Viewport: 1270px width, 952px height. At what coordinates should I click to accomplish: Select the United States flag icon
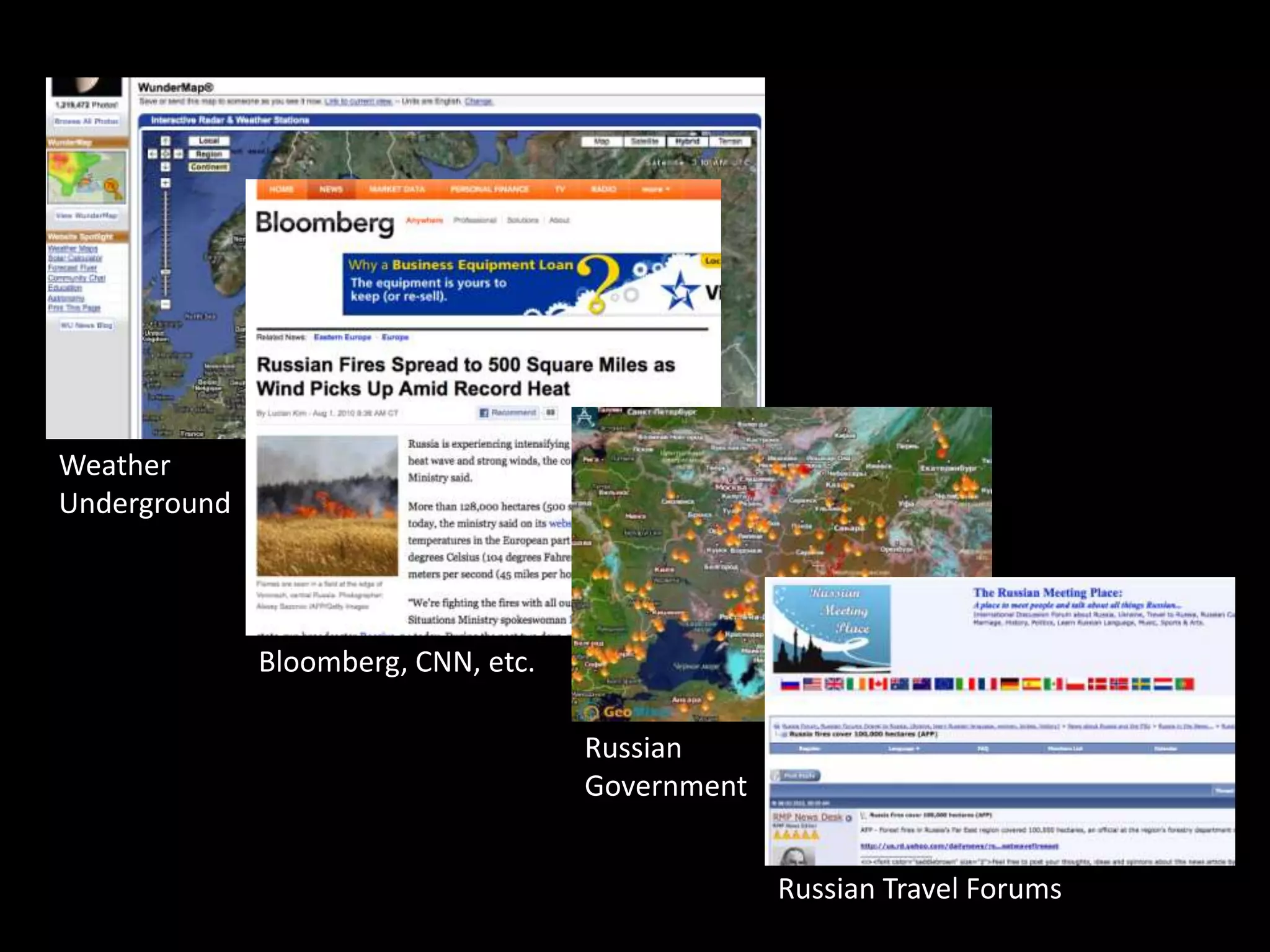812,684
